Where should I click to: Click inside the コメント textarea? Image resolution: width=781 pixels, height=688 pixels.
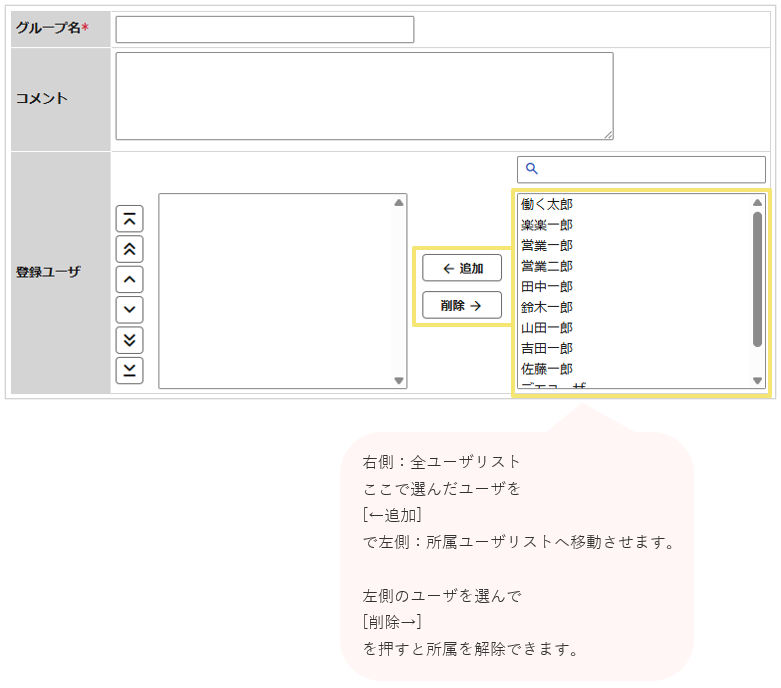pos(364,96)
